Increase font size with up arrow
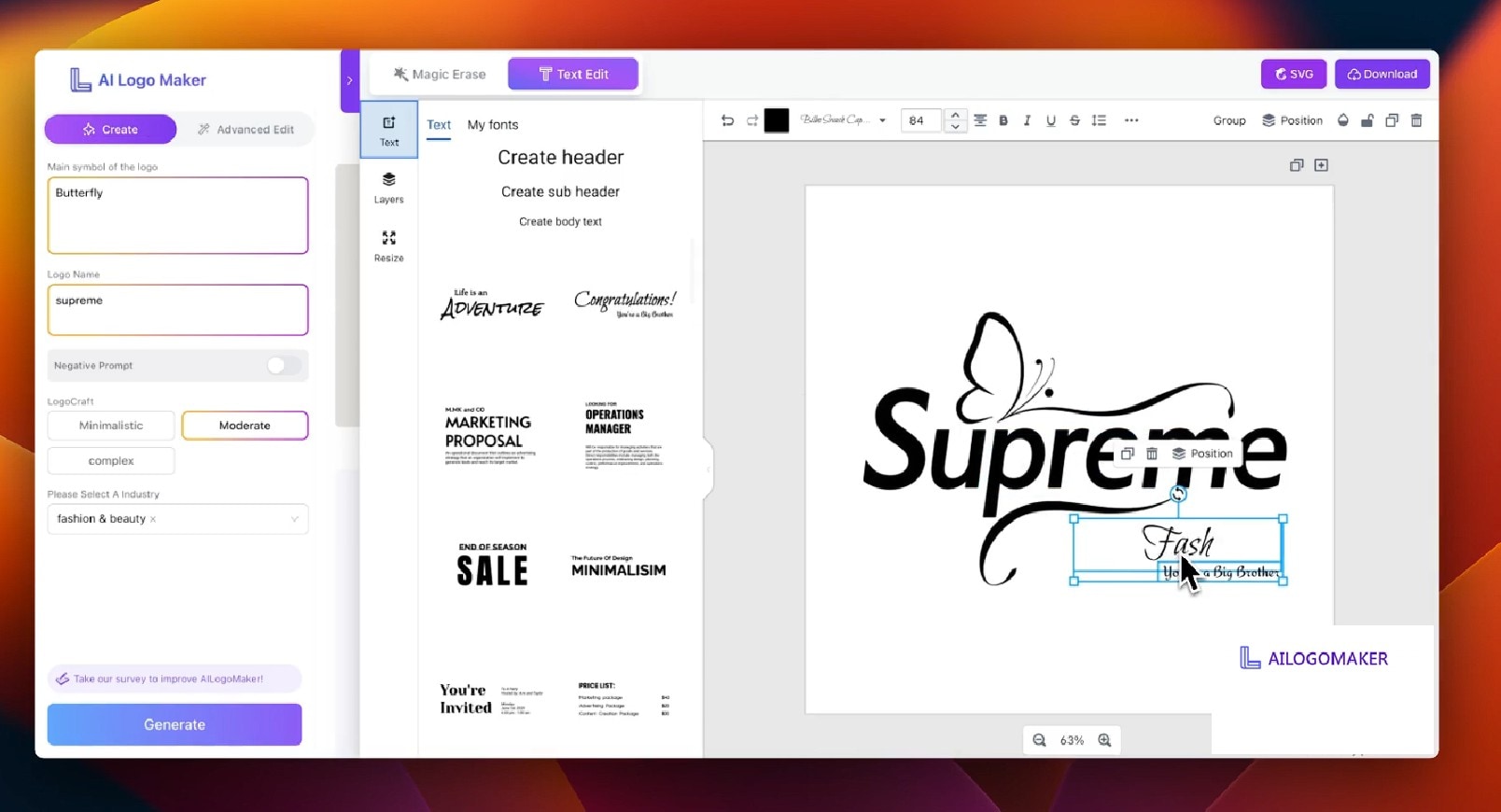The height and width of the screenshot is (812, 1501). (x=955, y=115)
